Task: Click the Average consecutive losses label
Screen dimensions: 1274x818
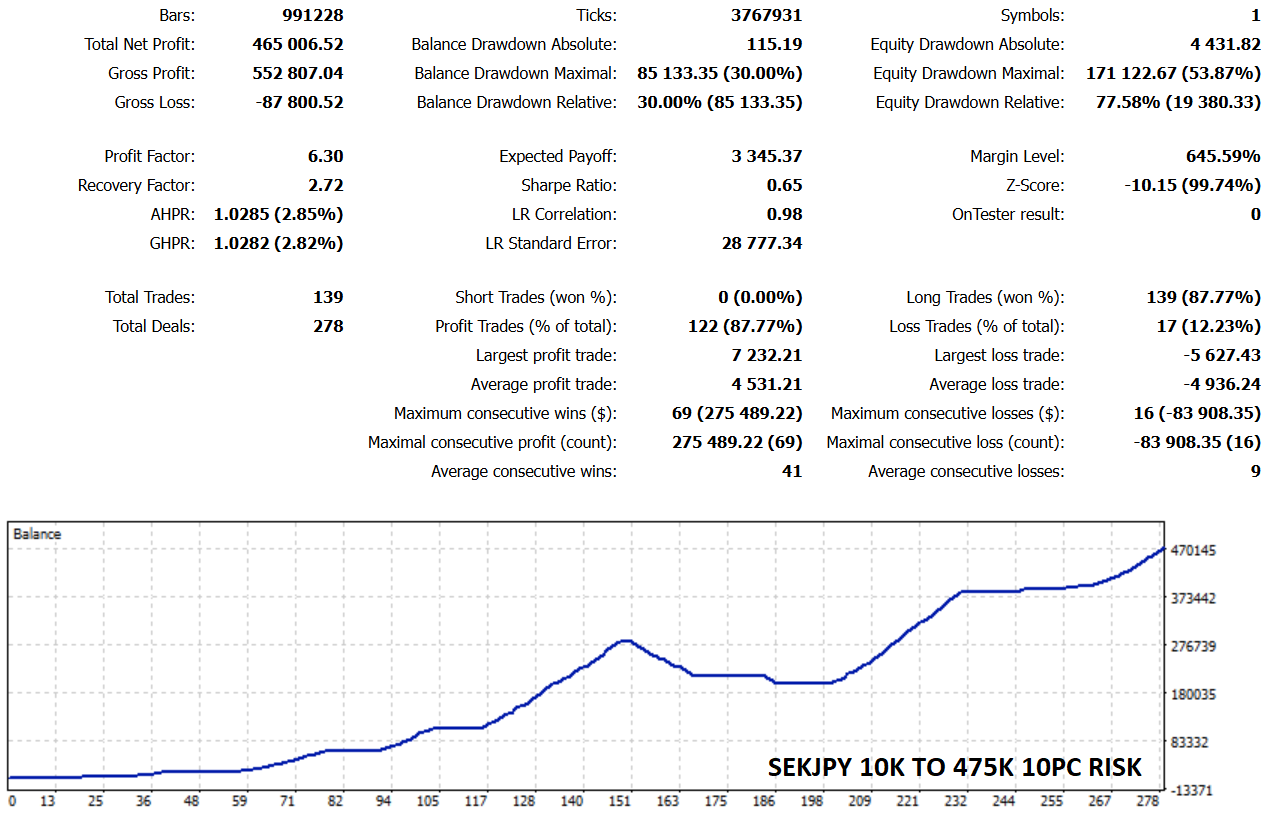Action: pos(966,472)
